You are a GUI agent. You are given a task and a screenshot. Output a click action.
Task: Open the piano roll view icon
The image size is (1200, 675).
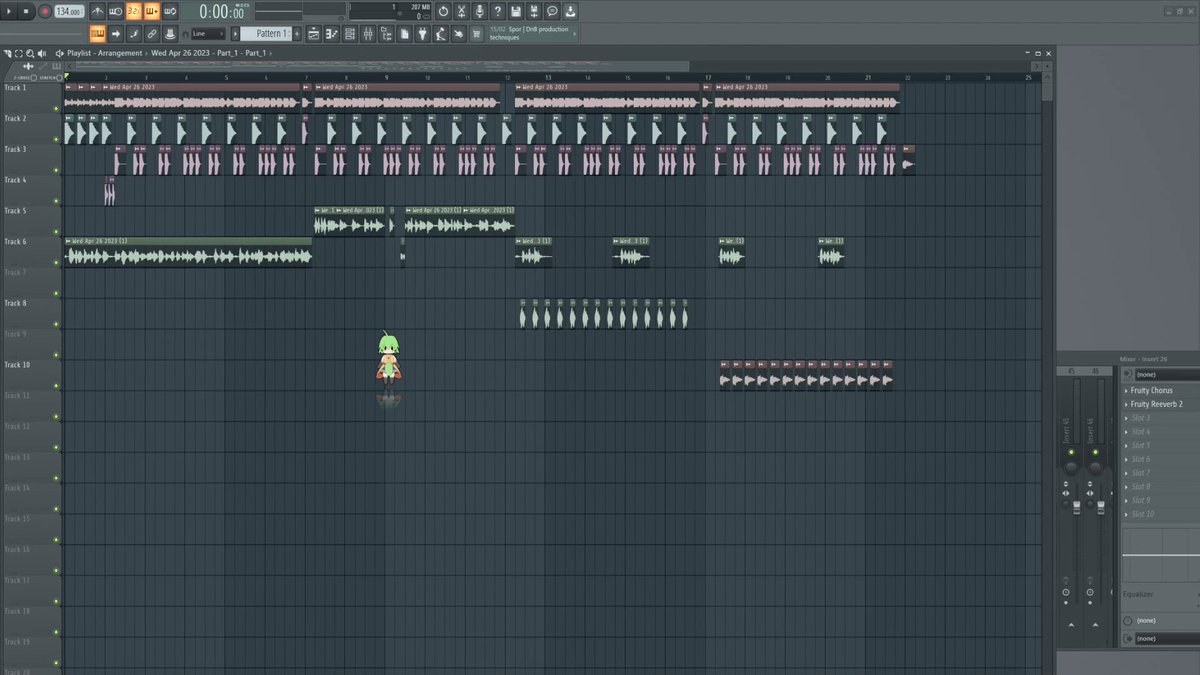coord(332,34)
